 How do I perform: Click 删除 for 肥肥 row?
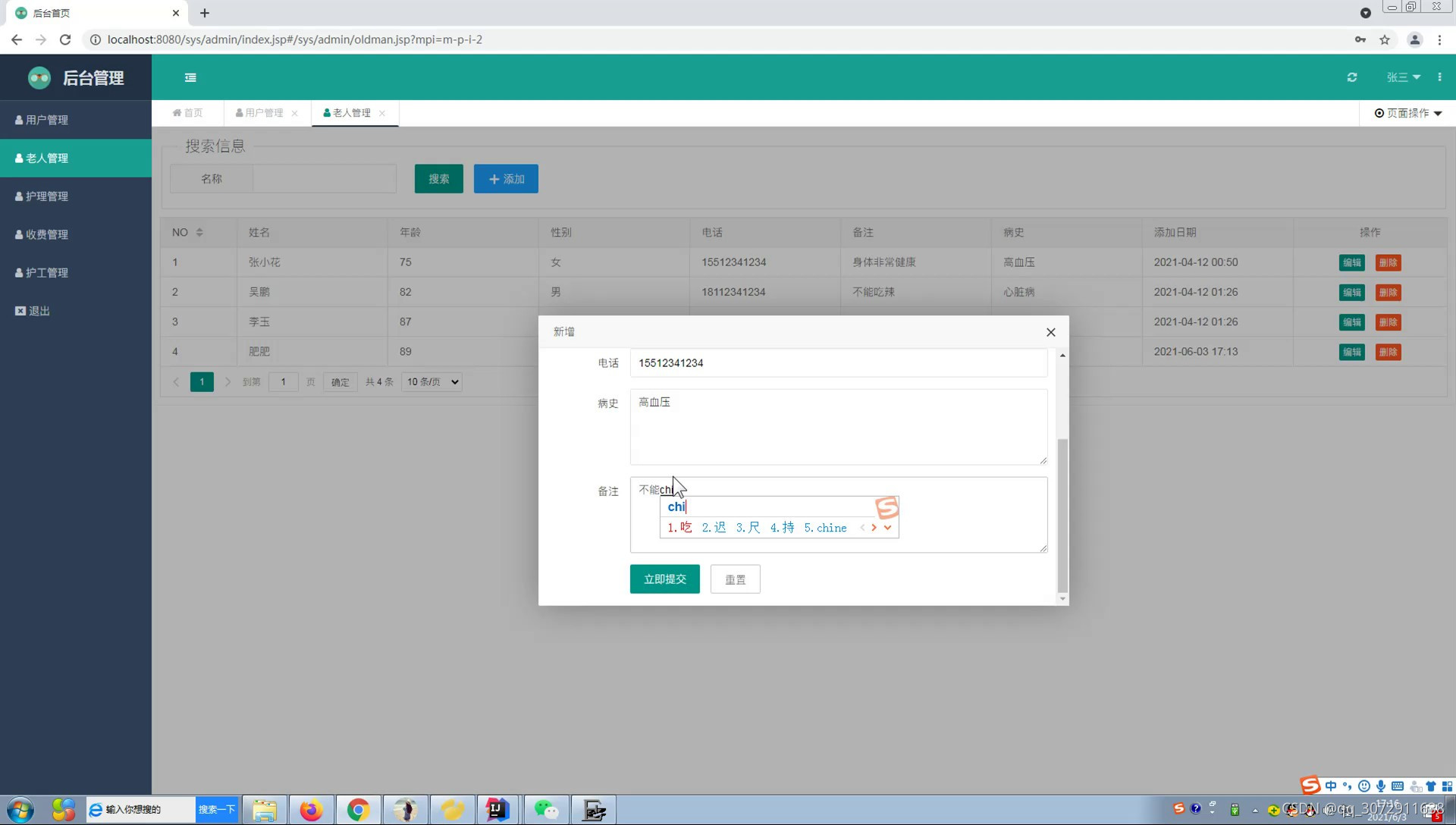[1389, 352]
